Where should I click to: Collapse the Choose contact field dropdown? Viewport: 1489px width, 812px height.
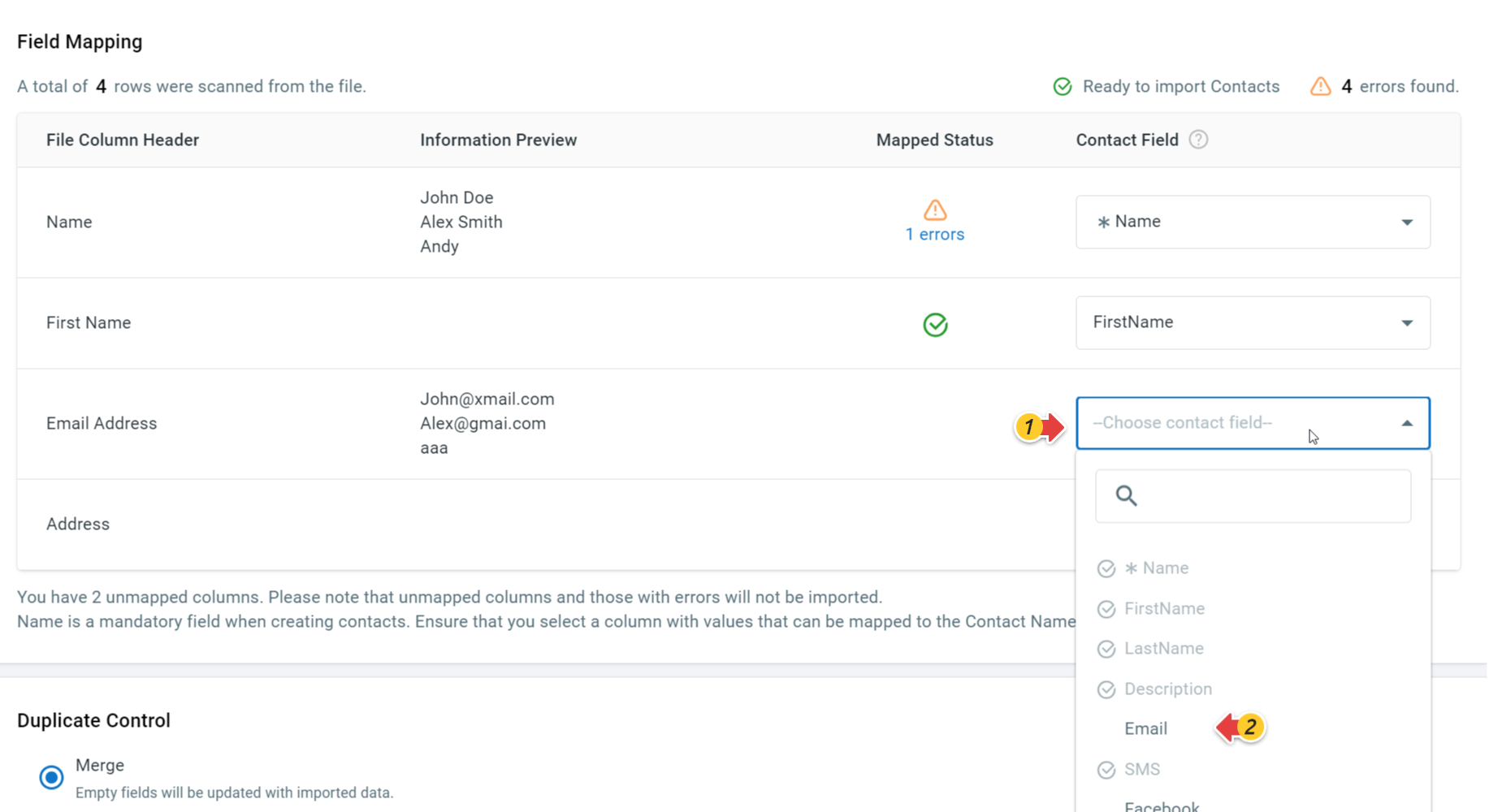click(1253, 423)
